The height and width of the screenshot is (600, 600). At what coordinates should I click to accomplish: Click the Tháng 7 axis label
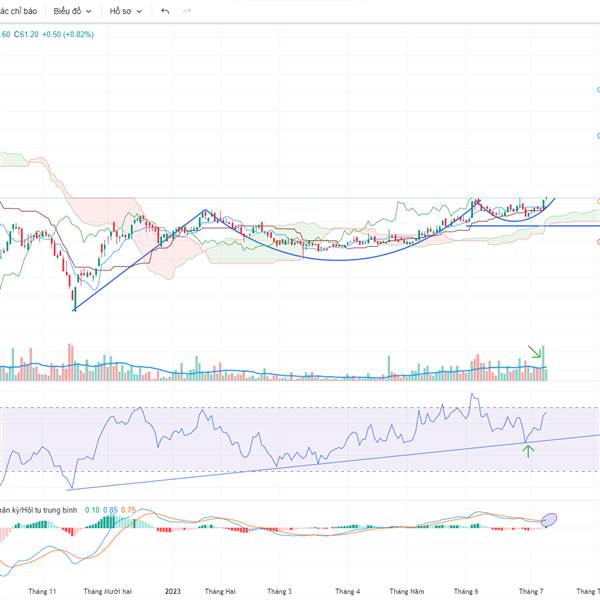pos(531,591)
